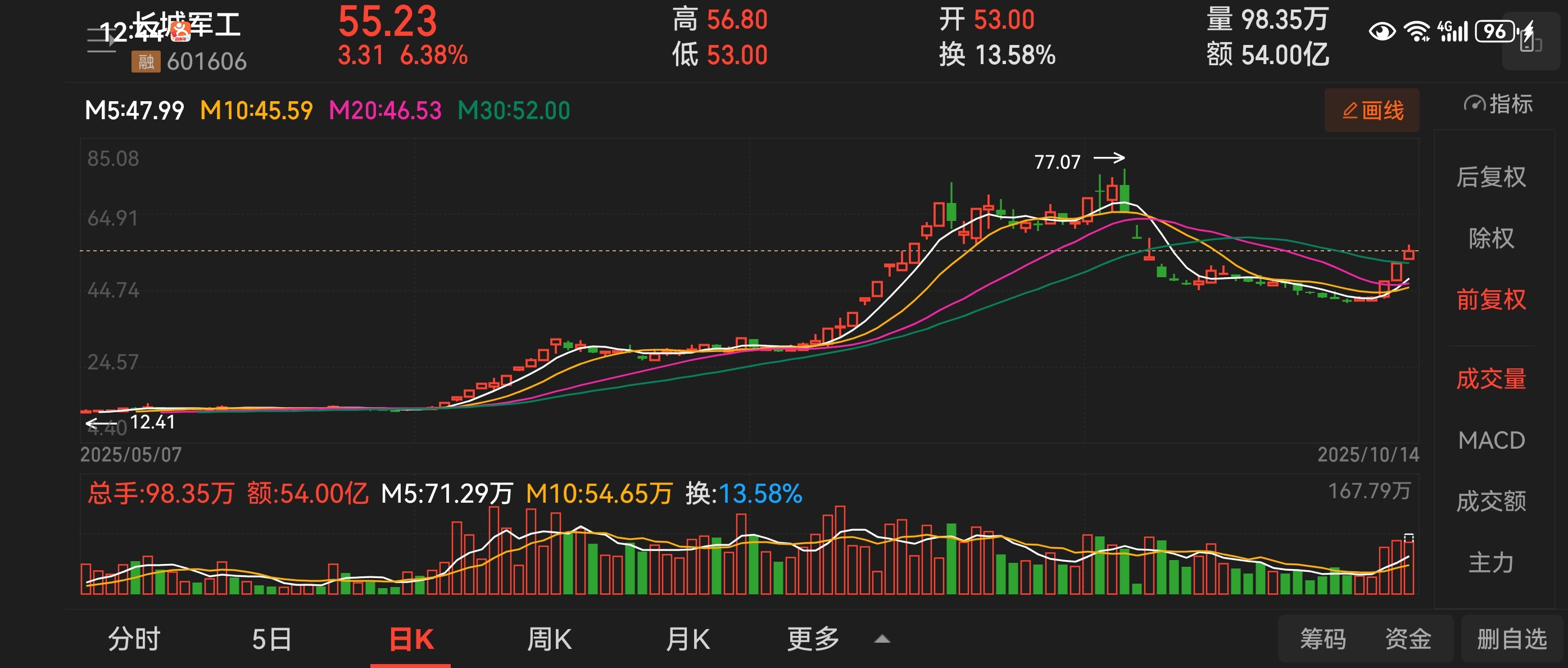Screen dimensions: 1568x668
Task: Switch sub-chart to MACD indicator
Action: (1490, 440)
